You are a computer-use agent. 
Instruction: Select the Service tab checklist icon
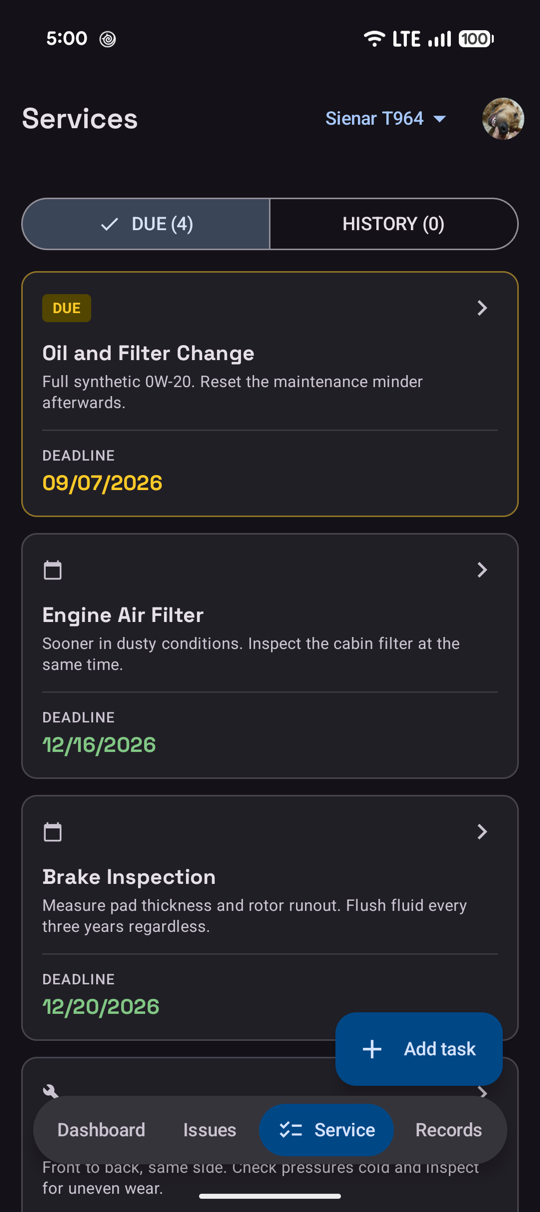(291, 1130)
